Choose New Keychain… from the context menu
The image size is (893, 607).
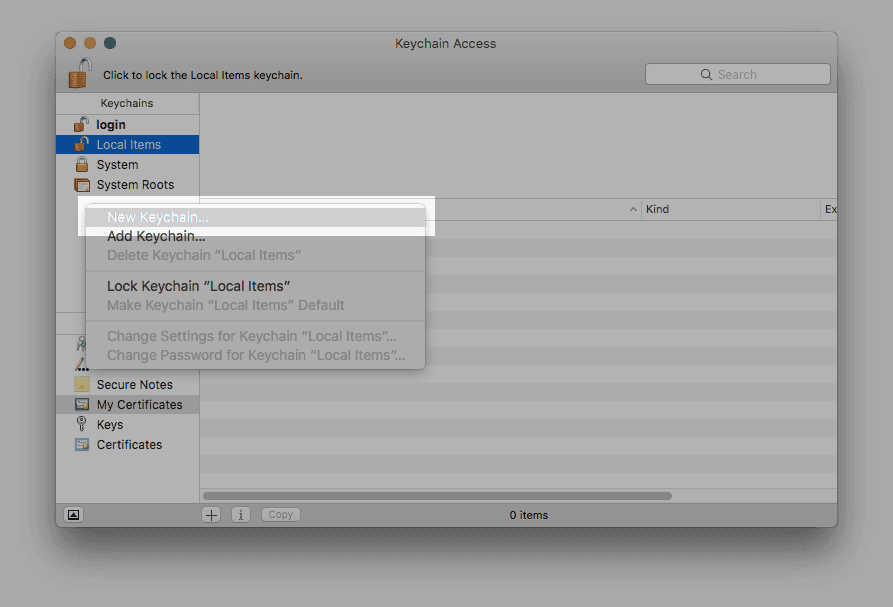pos(158,217)
